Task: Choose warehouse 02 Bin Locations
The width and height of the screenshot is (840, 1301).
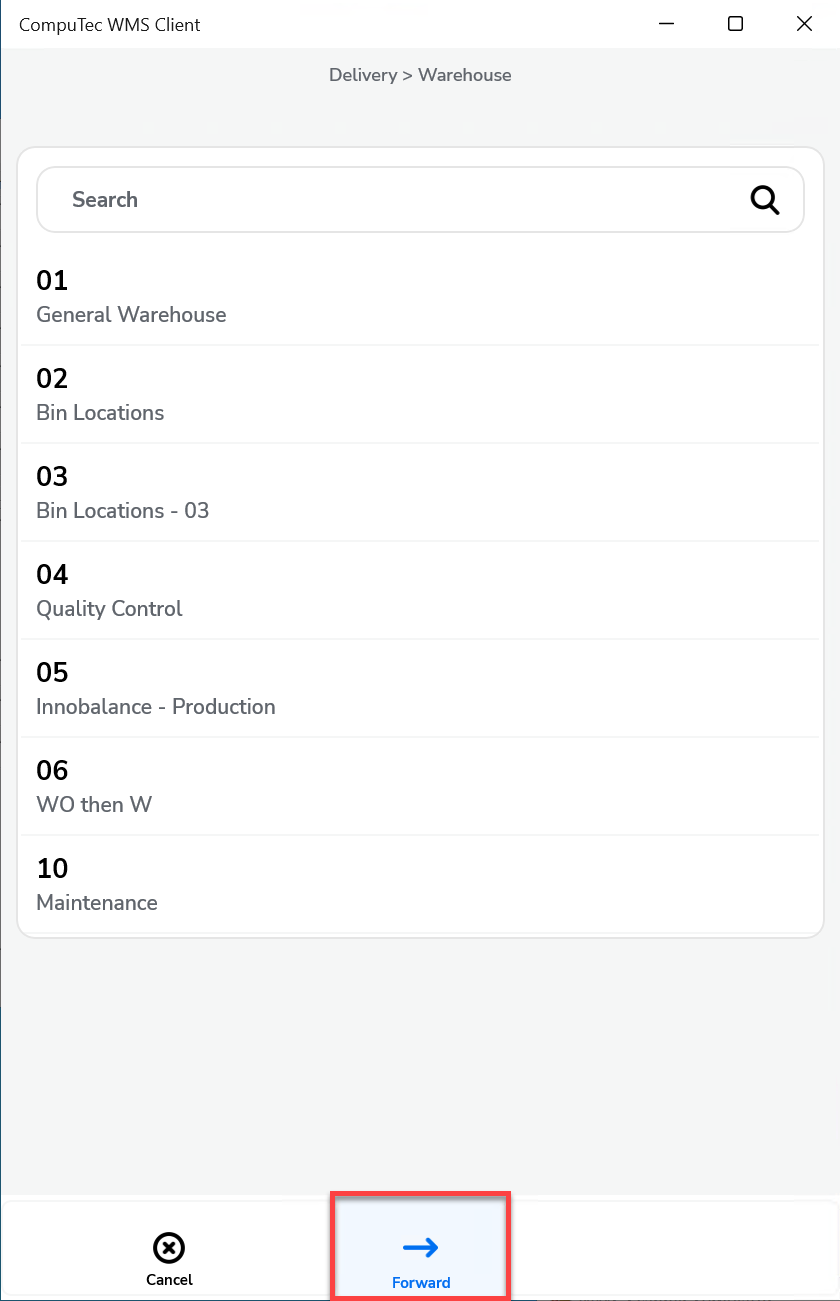Action: click(420, 394)
